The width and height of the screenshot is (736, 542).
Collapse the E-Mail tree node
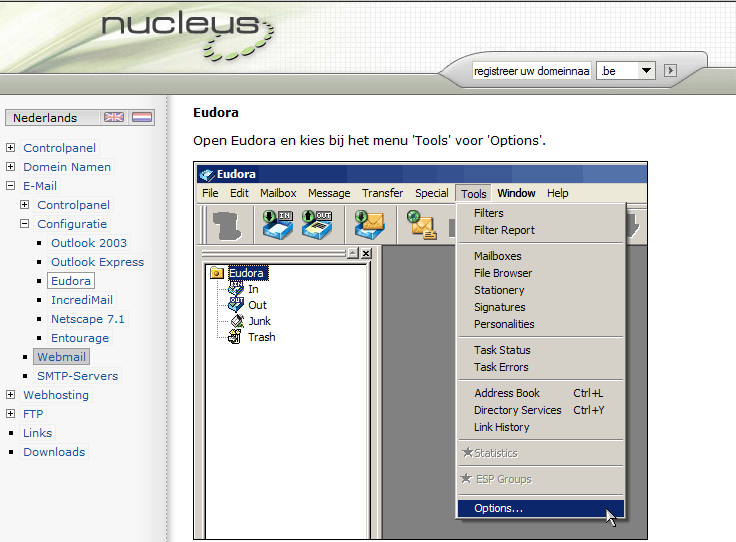10,186
